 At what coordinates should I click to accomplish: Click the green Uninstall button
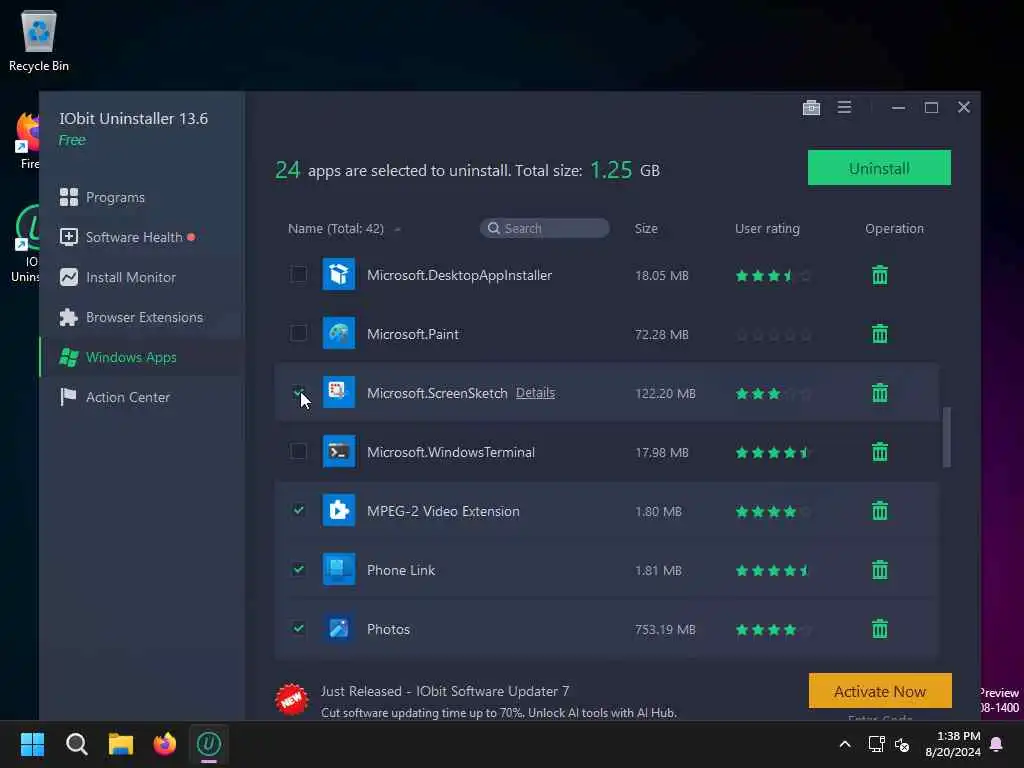(879, 168)
